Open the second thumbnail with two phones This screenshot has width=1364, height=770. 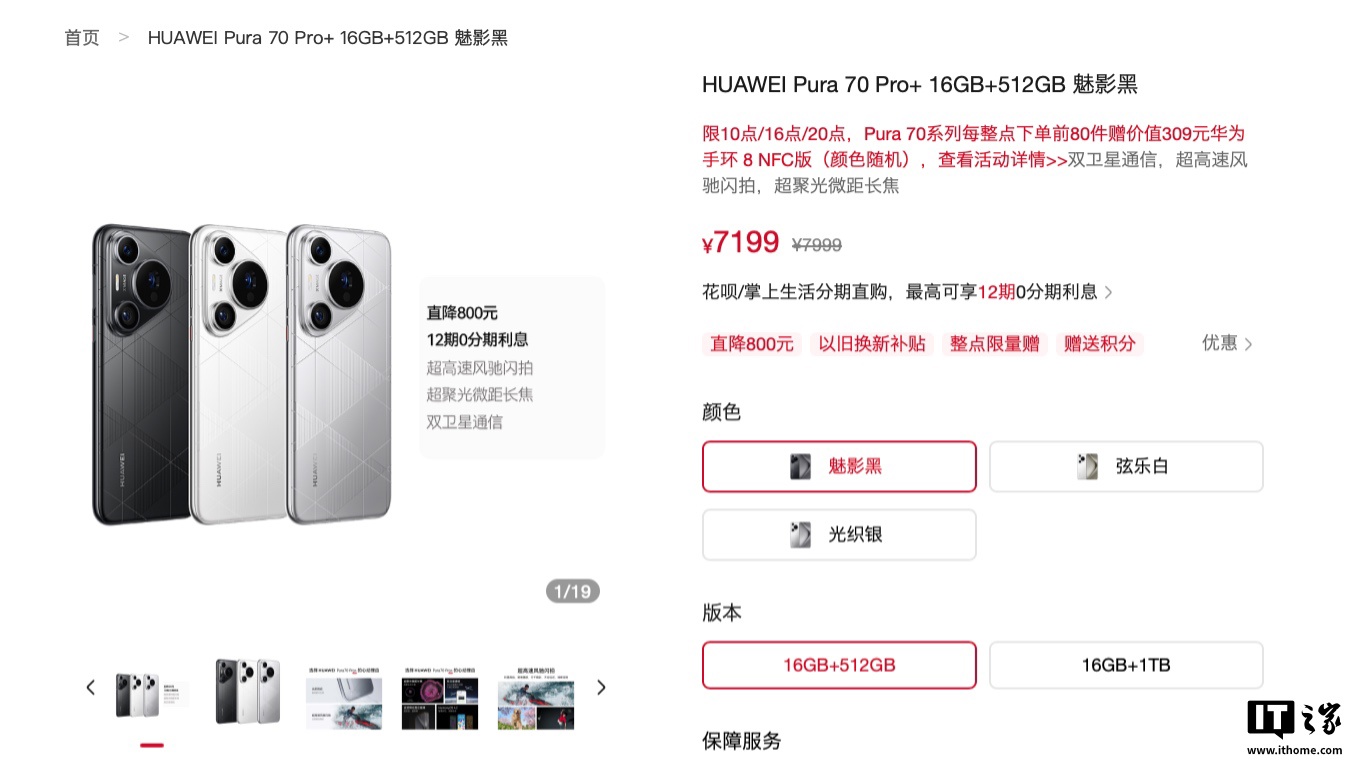[248, 690]
